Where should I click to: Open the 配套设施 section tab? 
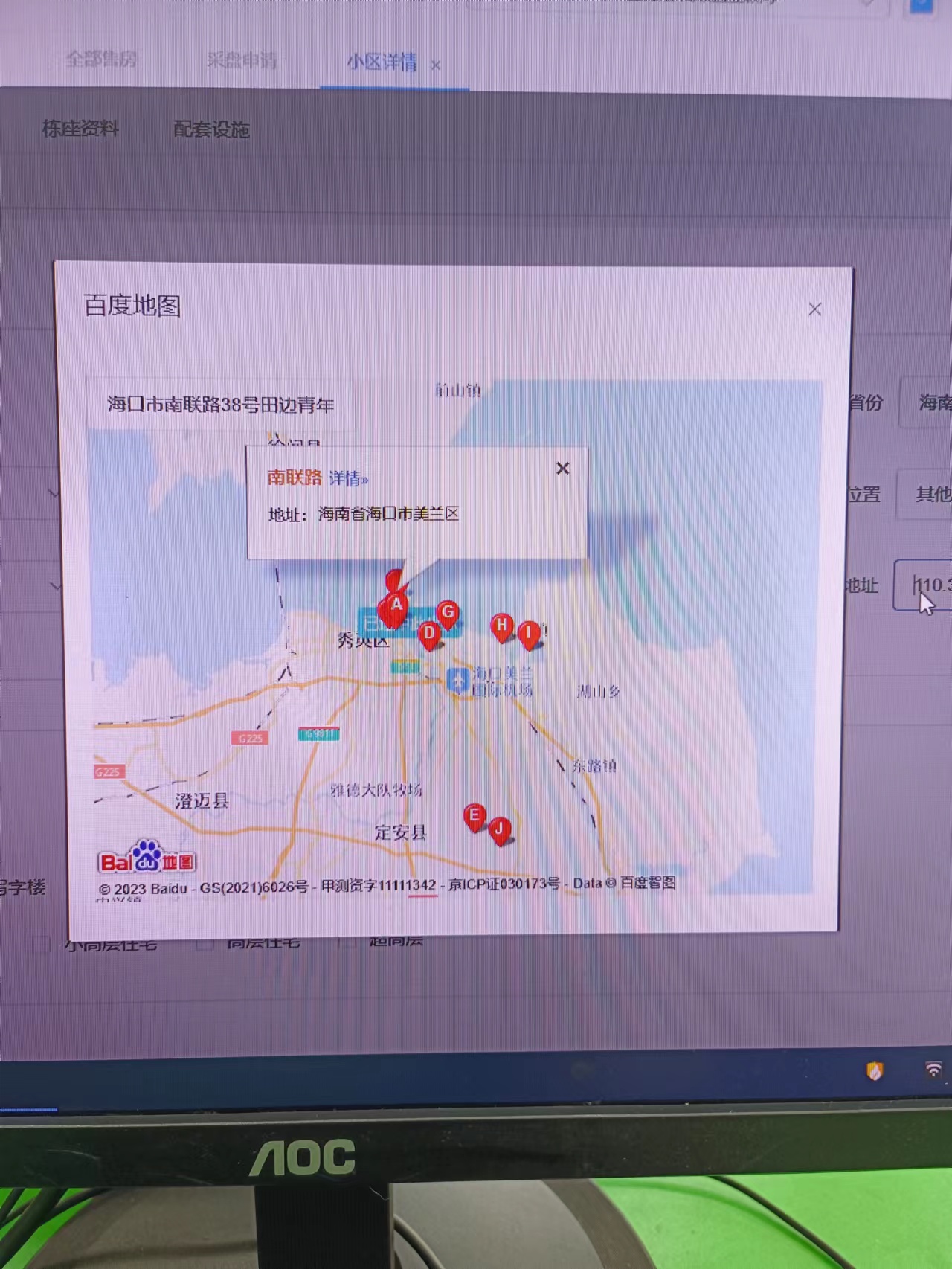pos(211,129)
